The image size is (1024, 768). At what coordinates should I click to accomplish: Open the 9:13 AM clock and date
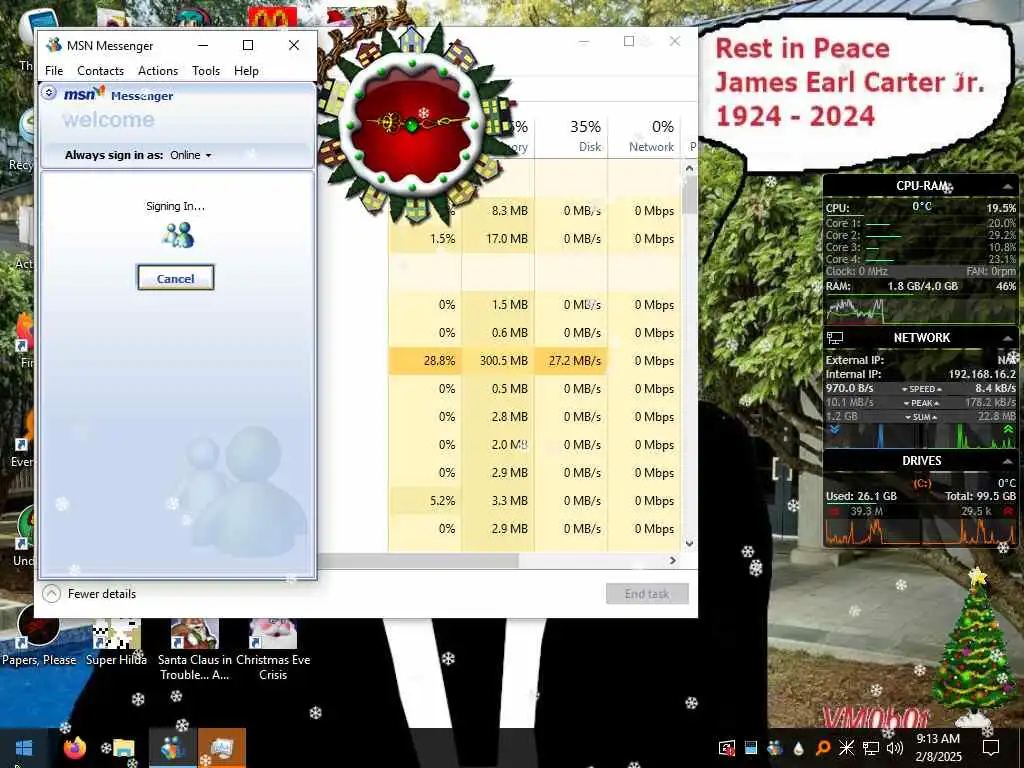938,748
